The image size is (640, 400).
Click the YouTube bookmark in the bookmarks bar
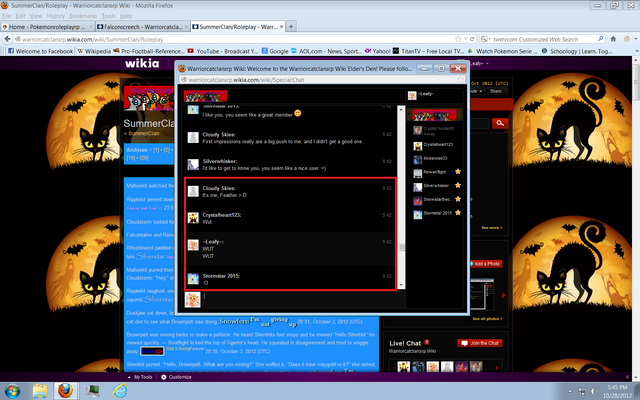point(222,51)
